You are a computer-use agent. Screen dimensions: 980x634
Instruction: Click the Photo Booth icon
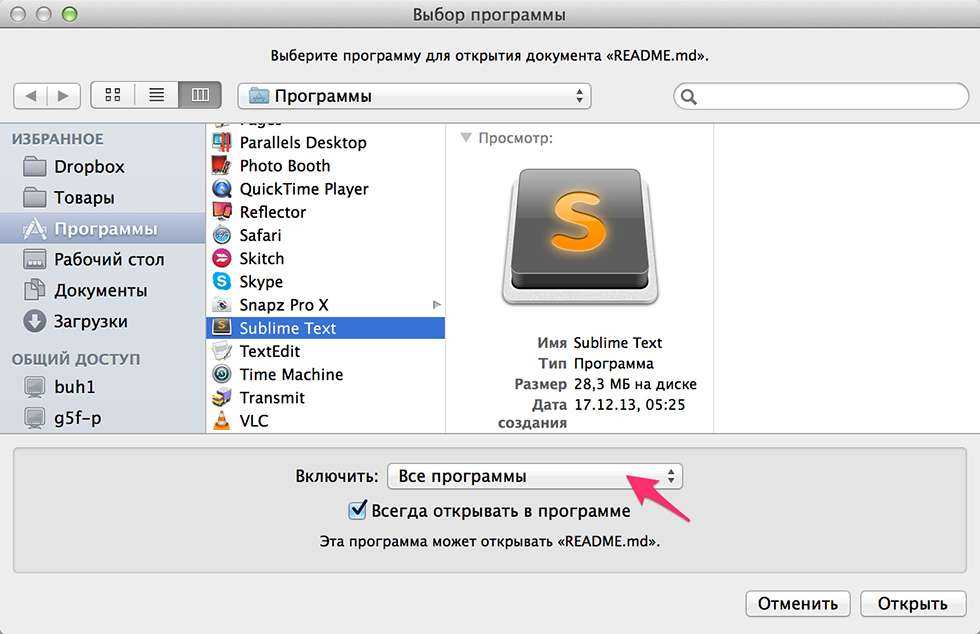click(x=222, y=166)
